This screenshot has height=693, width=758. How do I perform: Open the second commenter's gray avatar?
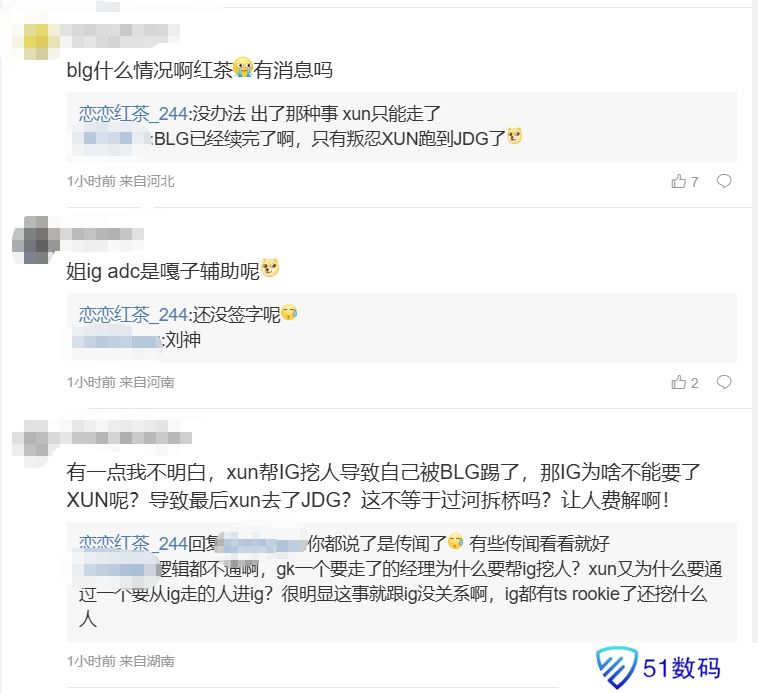36,240
